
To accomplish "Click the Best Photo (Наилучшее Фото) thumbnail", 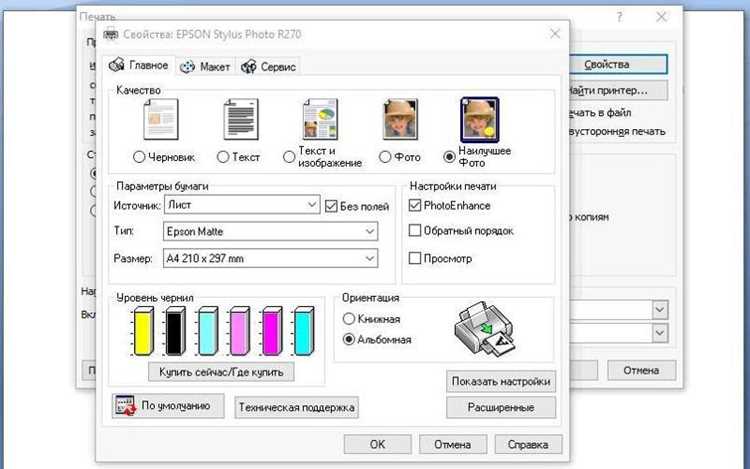I will [480, 120].
